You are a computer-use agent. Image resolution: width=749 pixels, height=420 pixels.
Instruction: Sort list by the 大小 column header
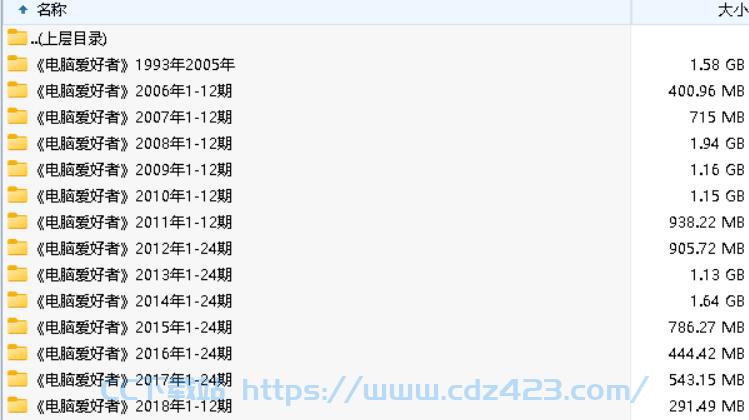tap(733, 10)
